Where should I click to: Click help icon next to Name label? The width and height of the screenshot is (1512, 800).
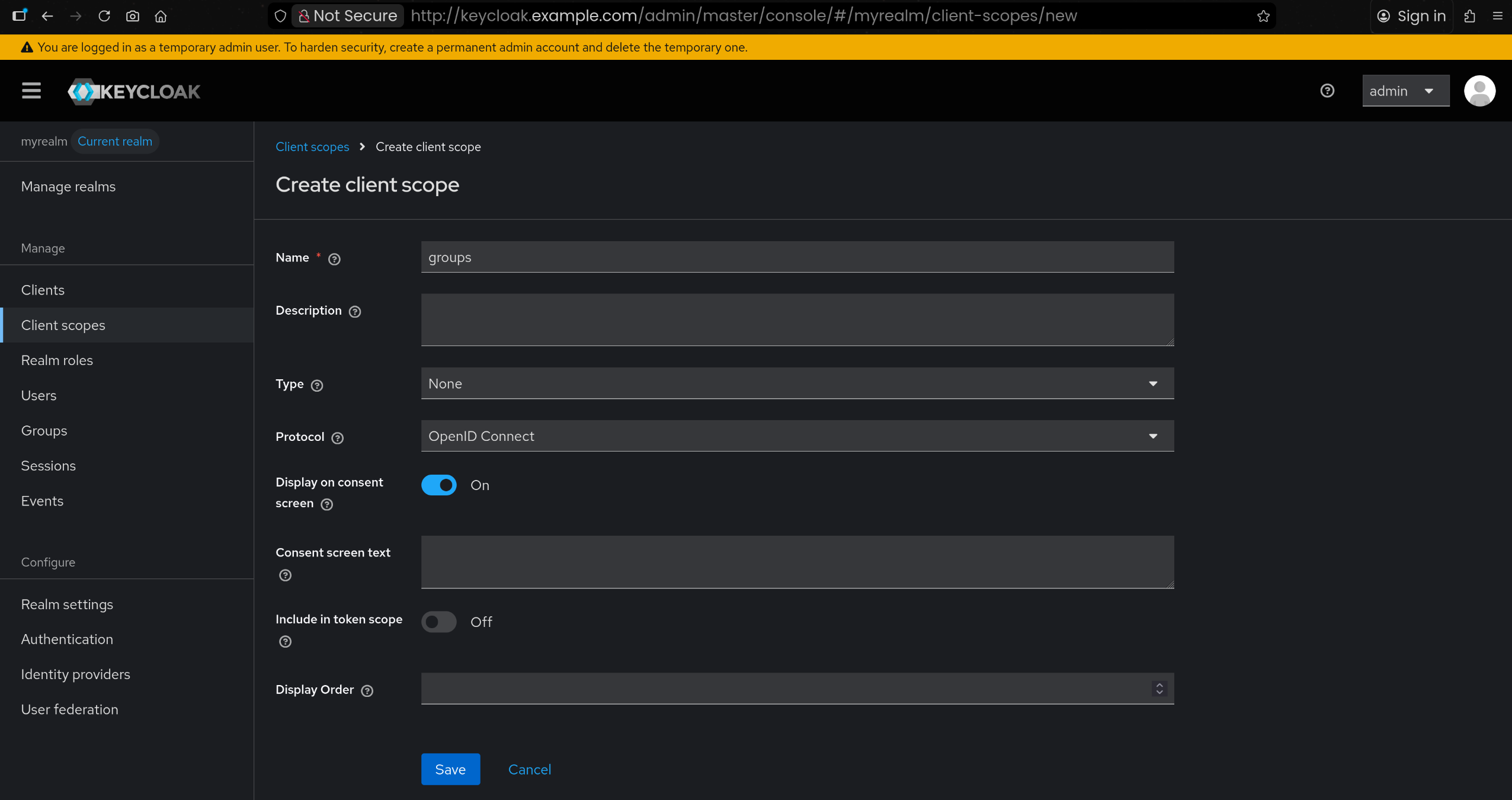(334, 259)
